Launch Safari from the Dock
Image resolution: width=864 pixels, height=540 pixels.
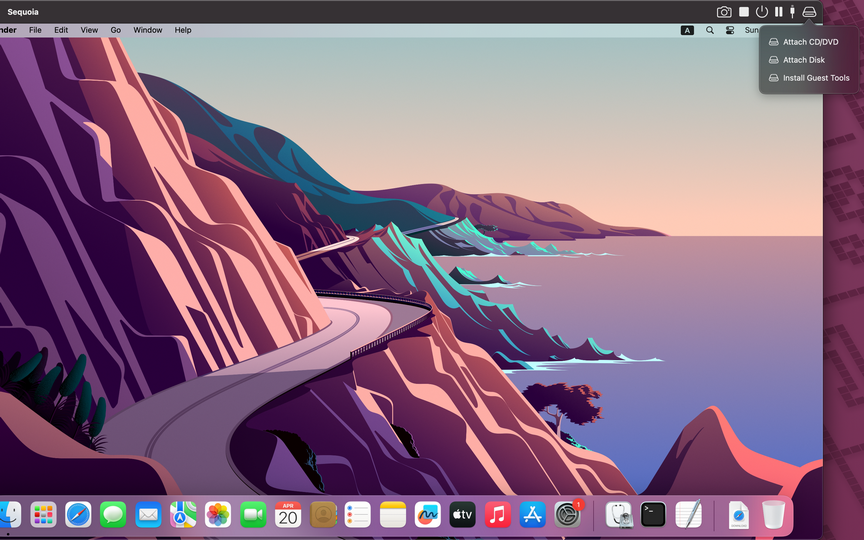(x=78, y=515)
